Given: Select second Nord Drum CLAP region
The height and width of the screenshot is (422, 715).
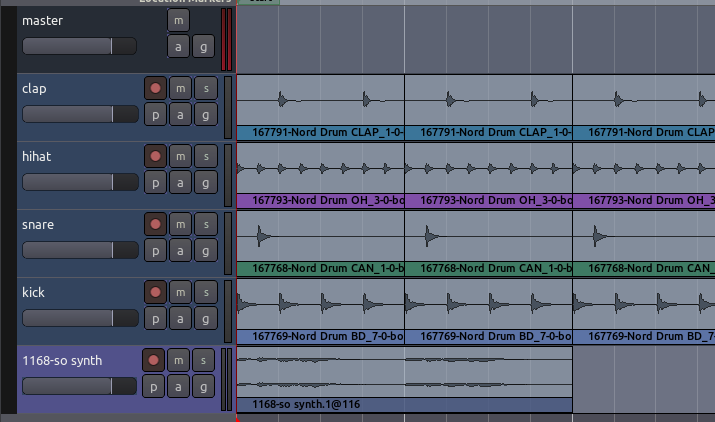Looking at the screenshot, I should (488, 107).
